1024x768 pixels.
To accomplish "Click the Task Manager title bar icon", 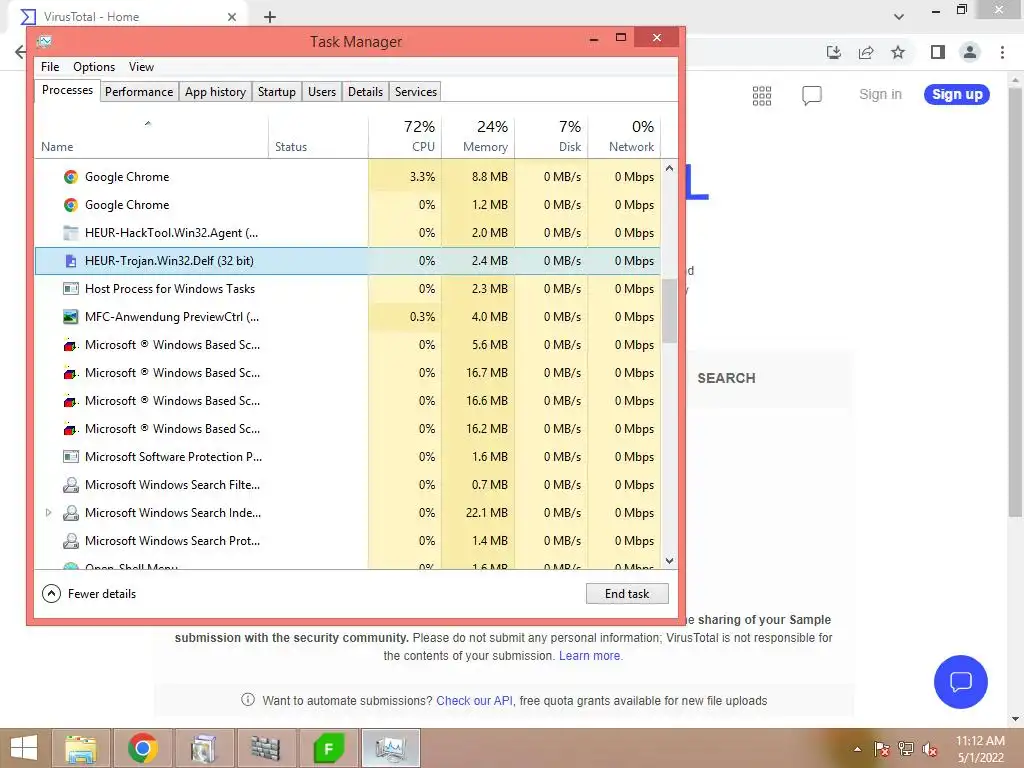I will click(x=44, y=41).
